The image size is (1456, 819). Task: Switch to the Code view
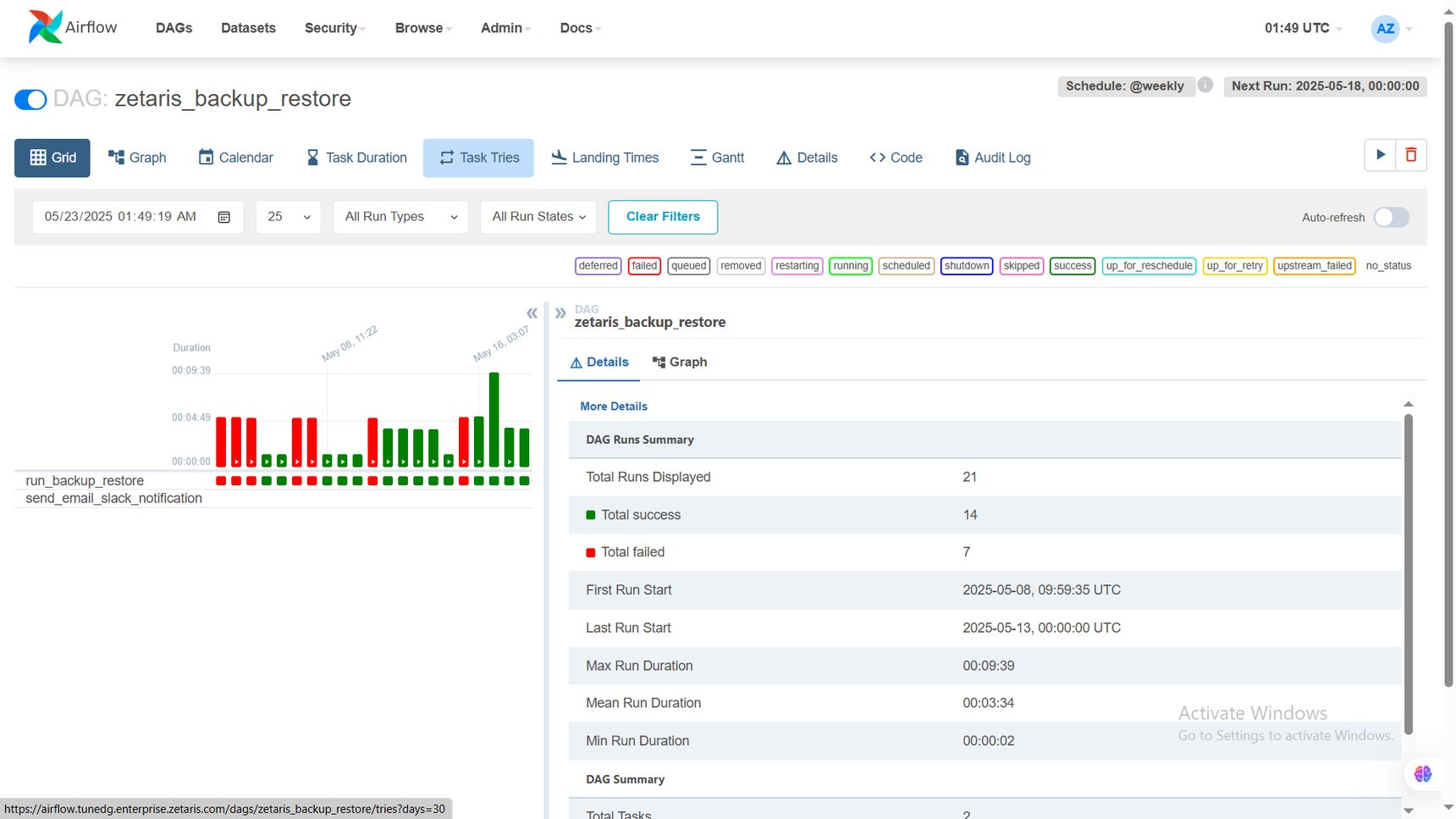(x=896, y=158)
